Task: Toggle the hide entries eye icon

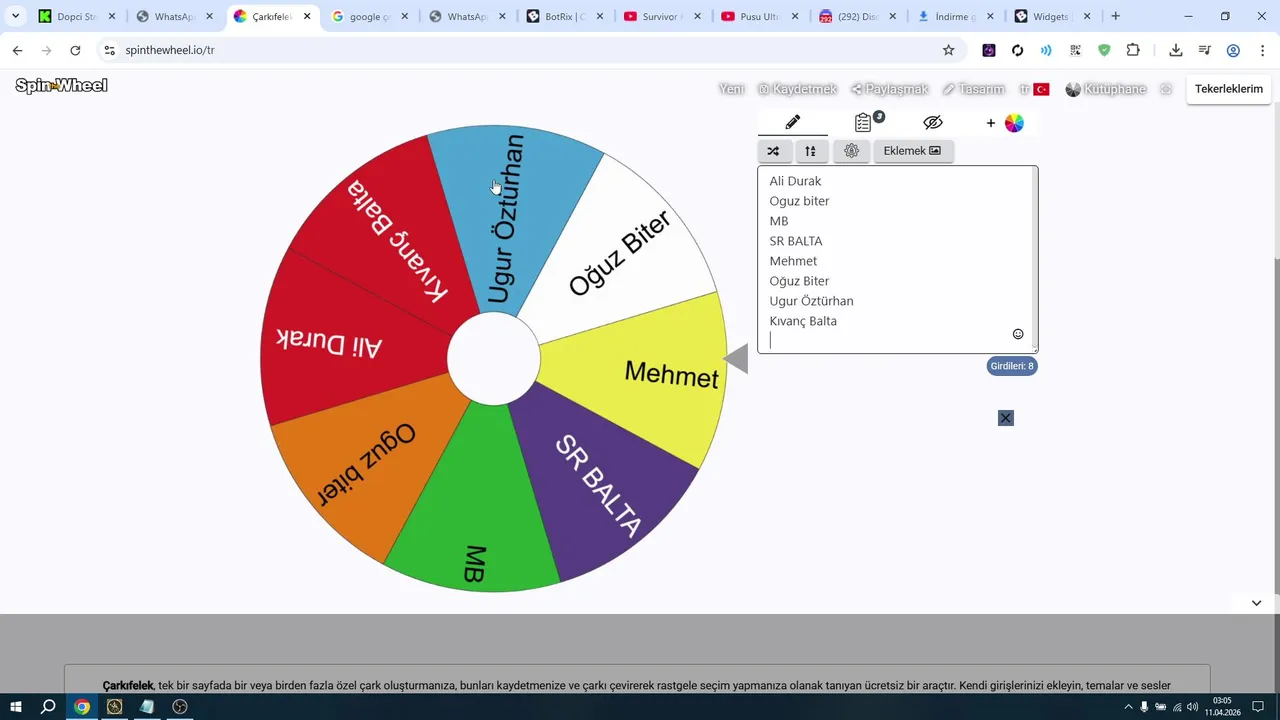Action: [933, 122]
